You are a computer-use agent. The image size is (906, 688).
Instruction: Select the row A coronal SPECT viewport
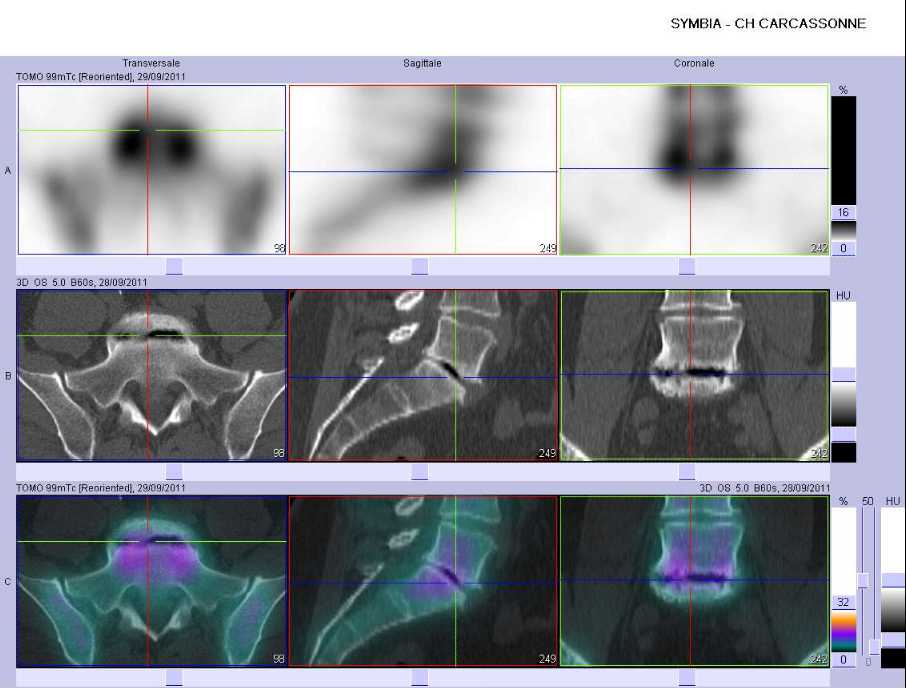click(x=694, y=170)
